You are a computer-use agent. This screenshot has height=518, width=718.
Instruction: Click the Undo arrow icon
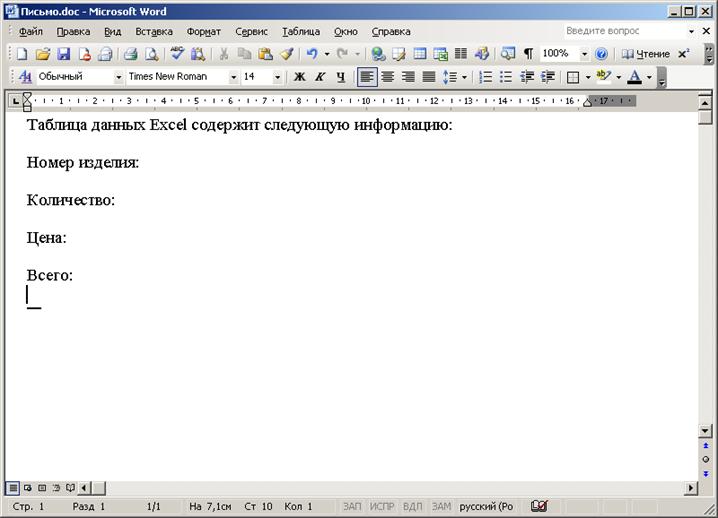click(x=312, y=54)
